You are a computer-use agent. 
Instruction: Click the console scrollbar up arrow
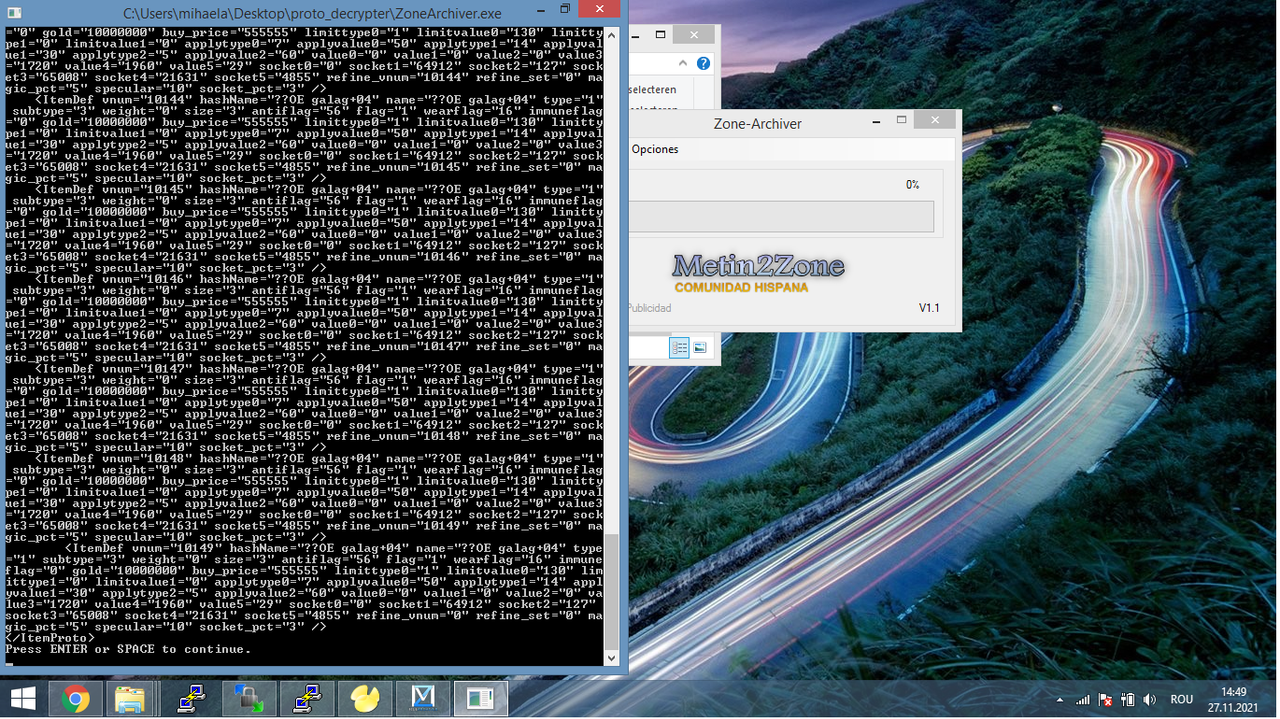tap(612, 35)
